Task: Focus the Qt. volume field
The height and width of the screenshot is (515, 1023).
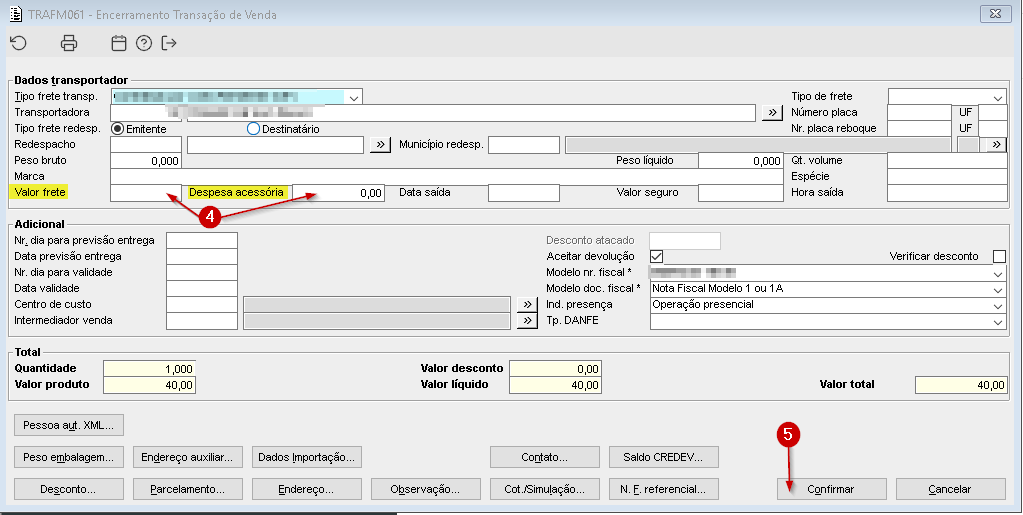Action: point(947,161)
